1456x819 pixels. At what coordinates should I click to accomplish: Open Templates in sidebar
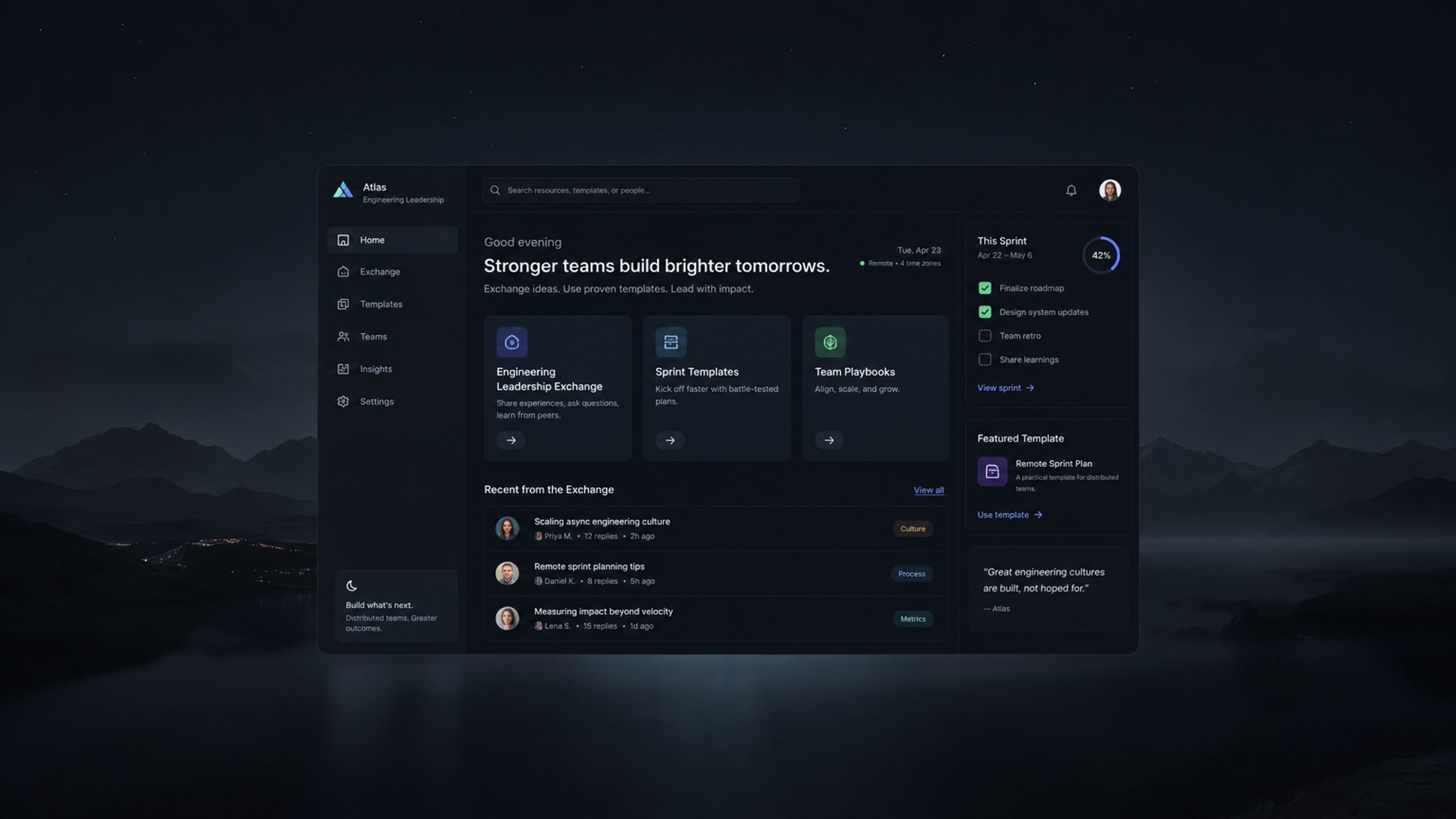point(392,304)
